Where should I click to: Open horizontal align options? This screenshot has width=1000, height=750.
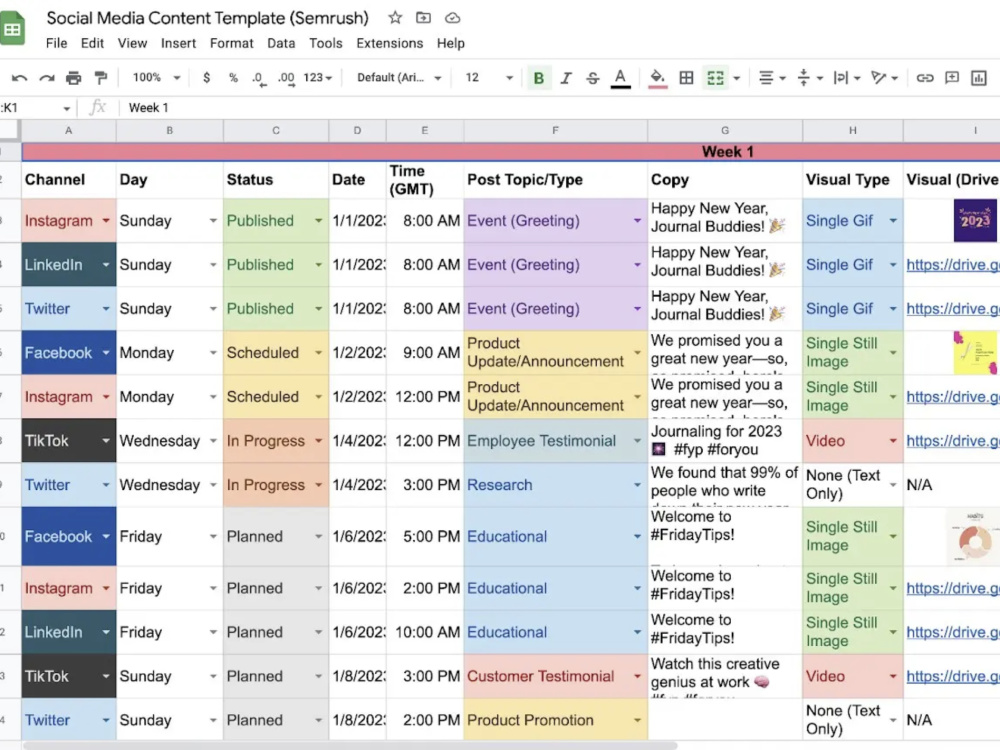(x=772, y=78)
